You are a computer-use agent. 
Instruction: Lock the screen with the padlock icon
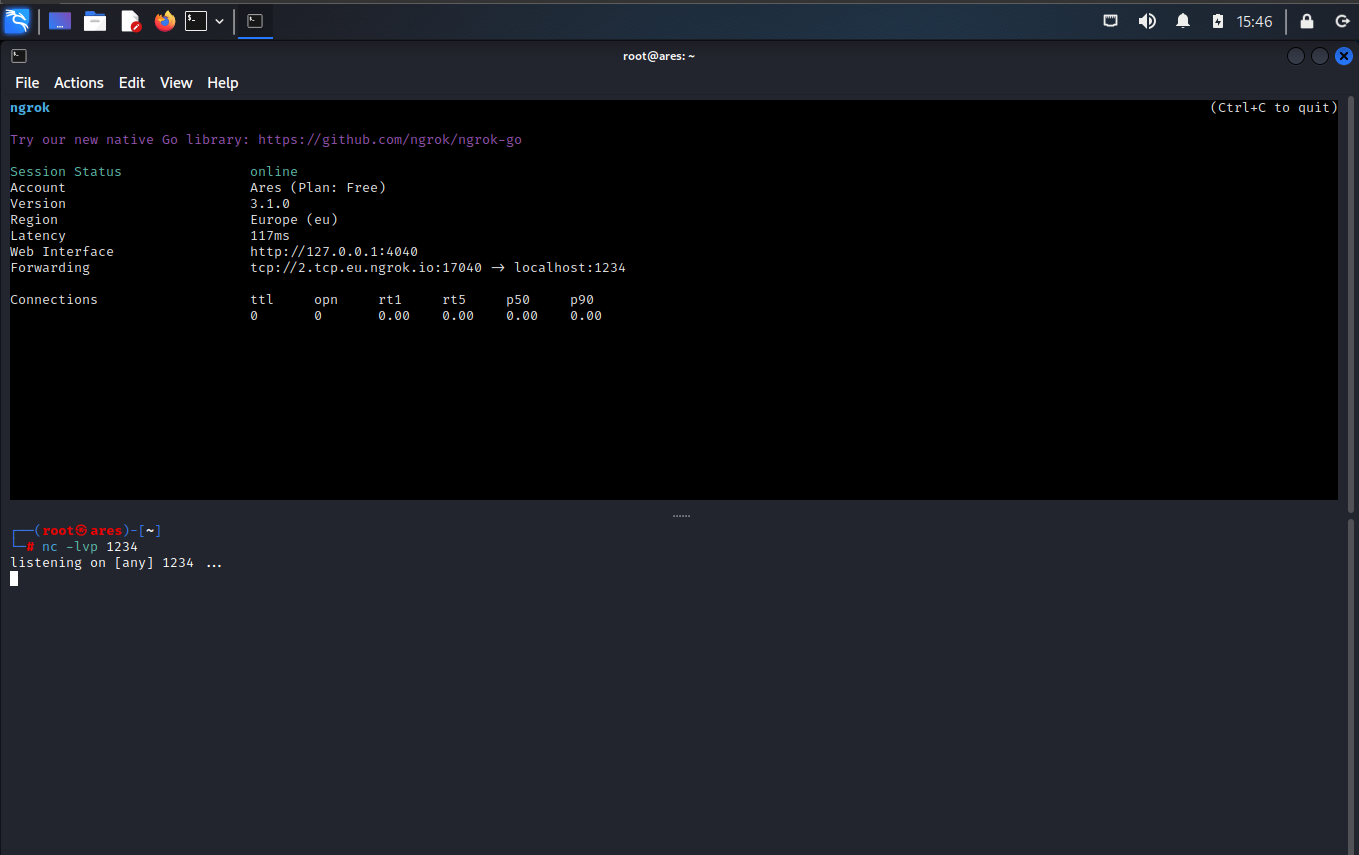(x=1306, y=21)
